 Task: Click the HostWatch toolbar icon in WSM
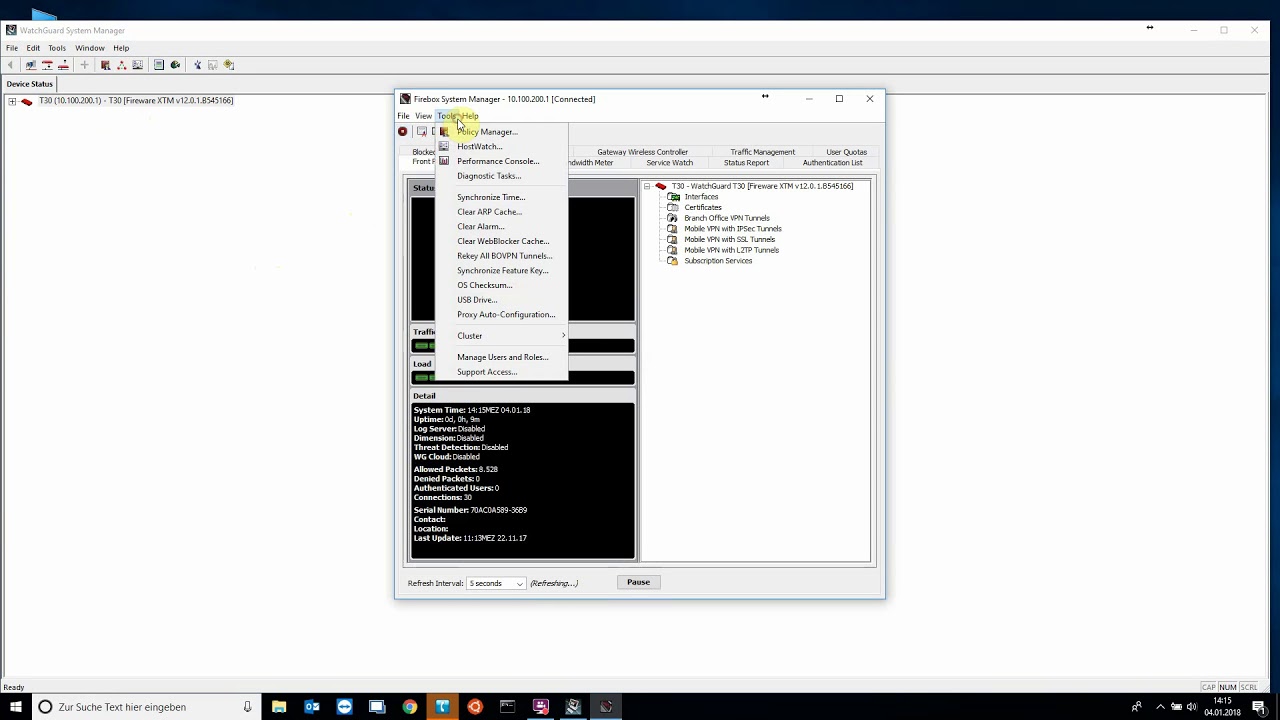137,65
